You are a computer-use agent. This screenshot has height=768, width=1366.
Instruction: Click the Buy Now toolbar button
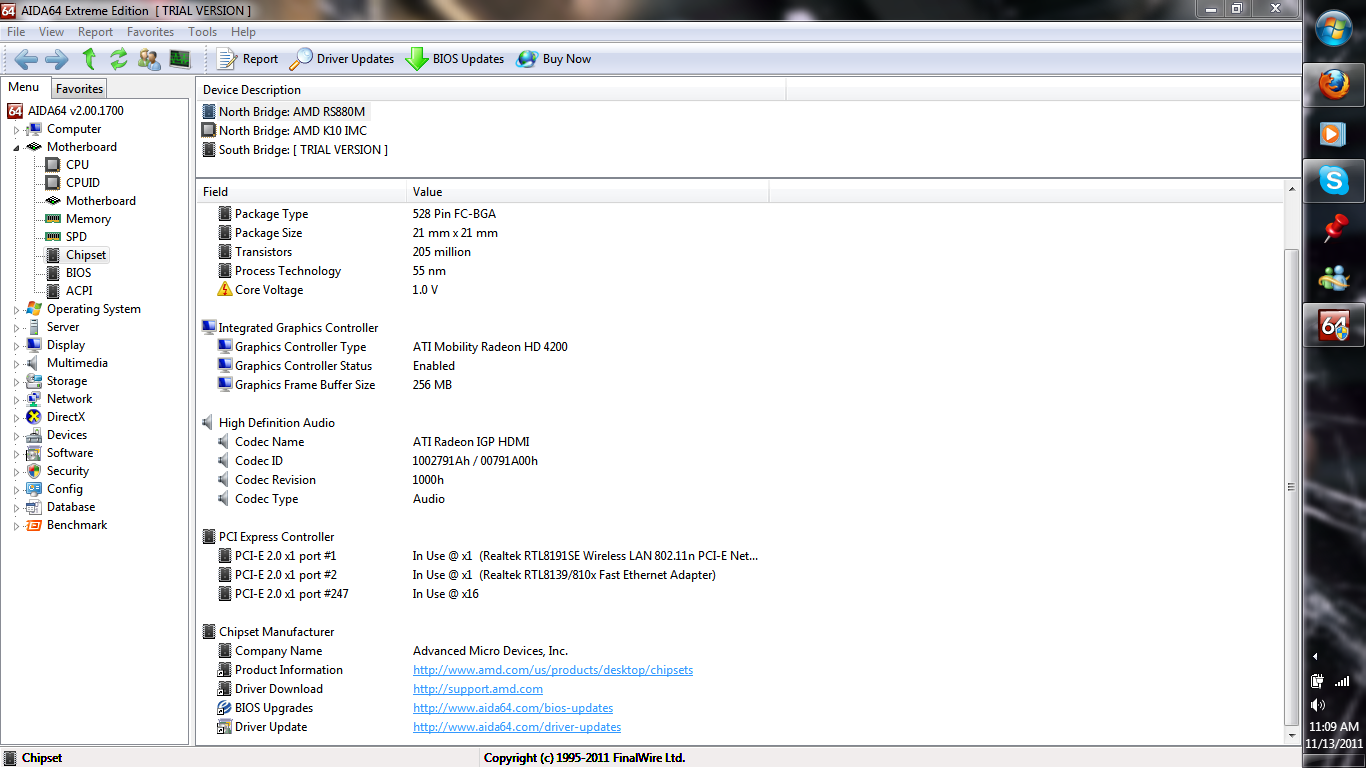(554, 59)
